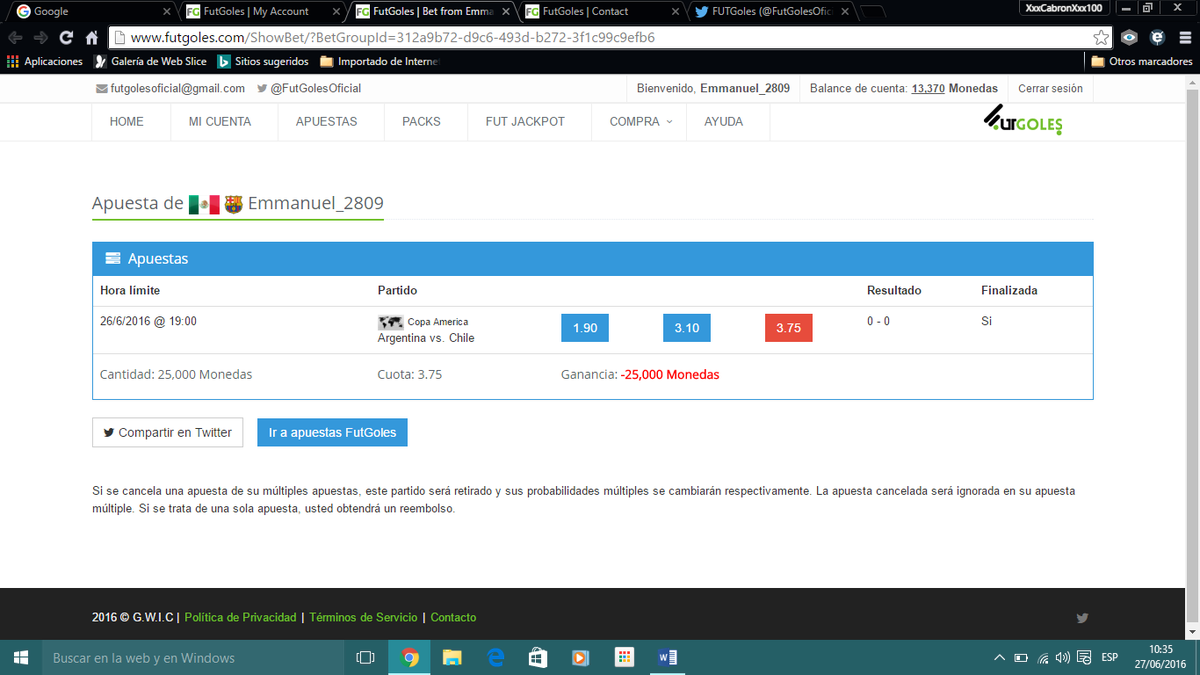Bookmark this page with the star icon
1200x675 pixels.
click(1101, 38)
